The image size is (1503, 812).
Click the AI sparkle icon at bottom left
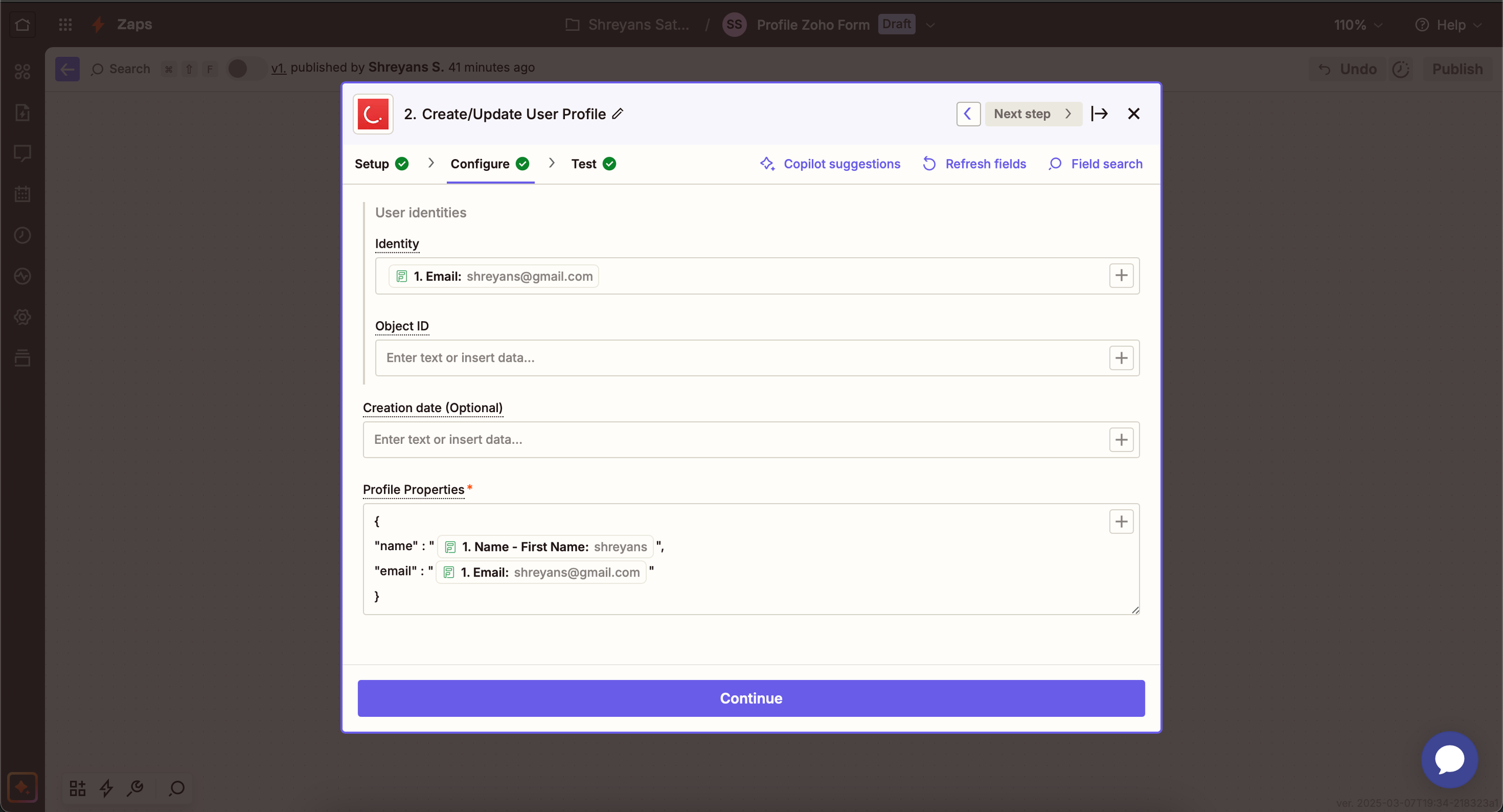(22, 787)
